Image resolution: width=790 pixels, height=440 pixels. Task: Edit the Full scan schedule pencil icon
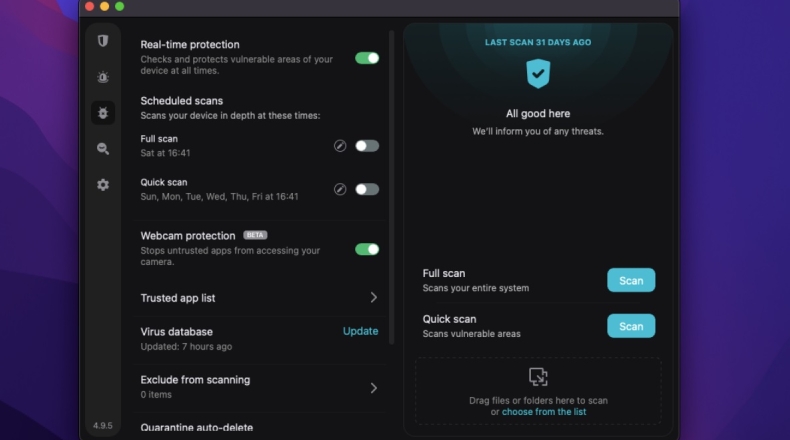click(x=340, y=146)
